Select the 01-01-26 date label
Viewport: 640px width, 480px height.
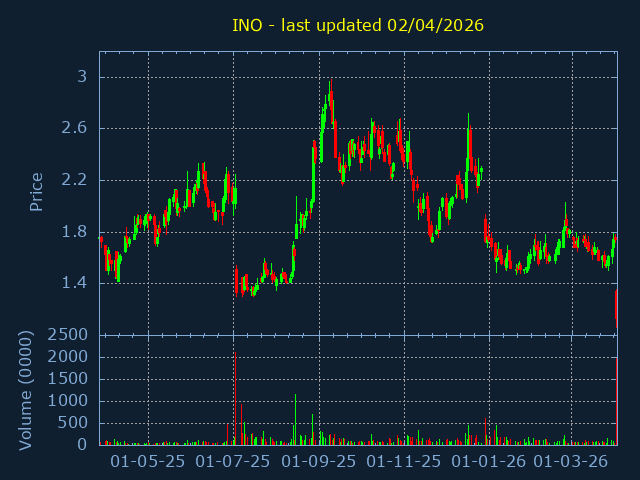pyautogui.click(x=489, y=462)
